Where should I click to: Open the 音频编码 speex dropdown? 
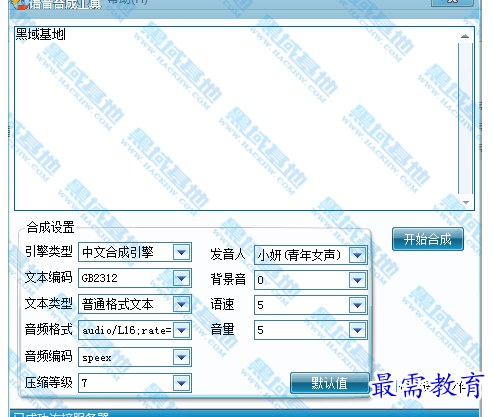[x=181, y=357]
